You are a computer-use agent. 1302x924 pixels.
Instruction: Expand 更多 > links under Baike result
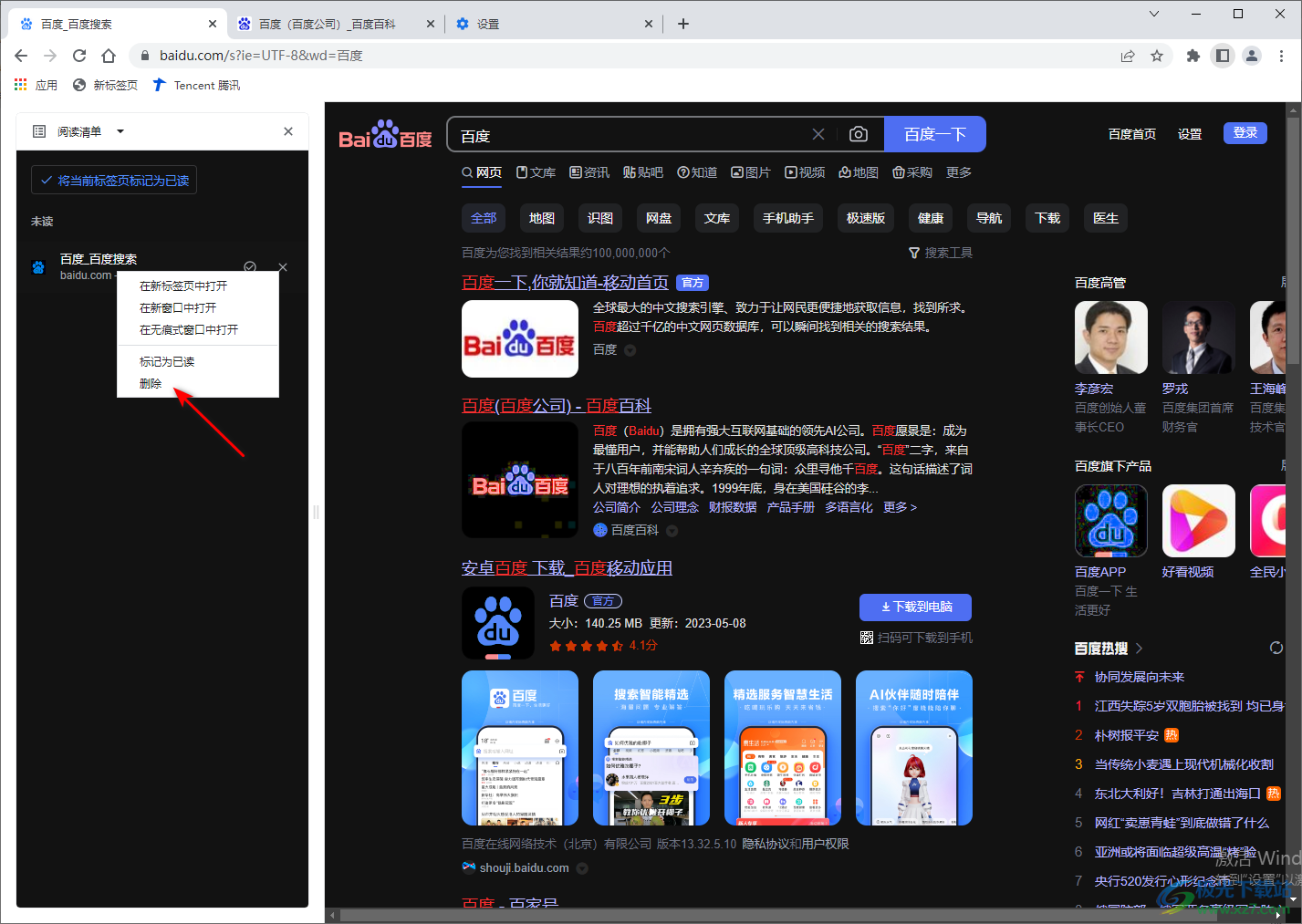(x=900, y=507)
